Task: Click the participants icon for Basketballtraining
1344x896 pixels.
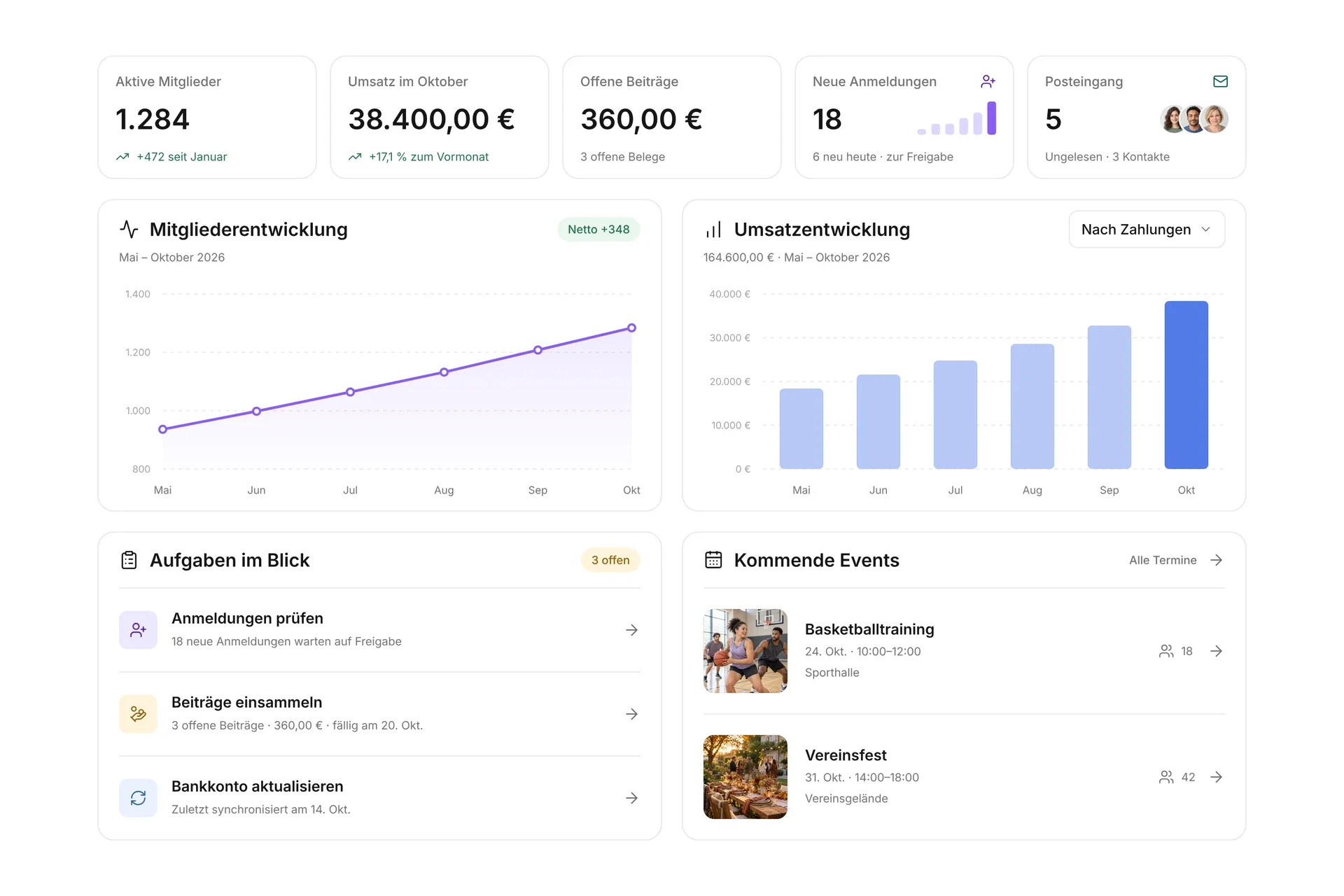Action: [1166, 651]
